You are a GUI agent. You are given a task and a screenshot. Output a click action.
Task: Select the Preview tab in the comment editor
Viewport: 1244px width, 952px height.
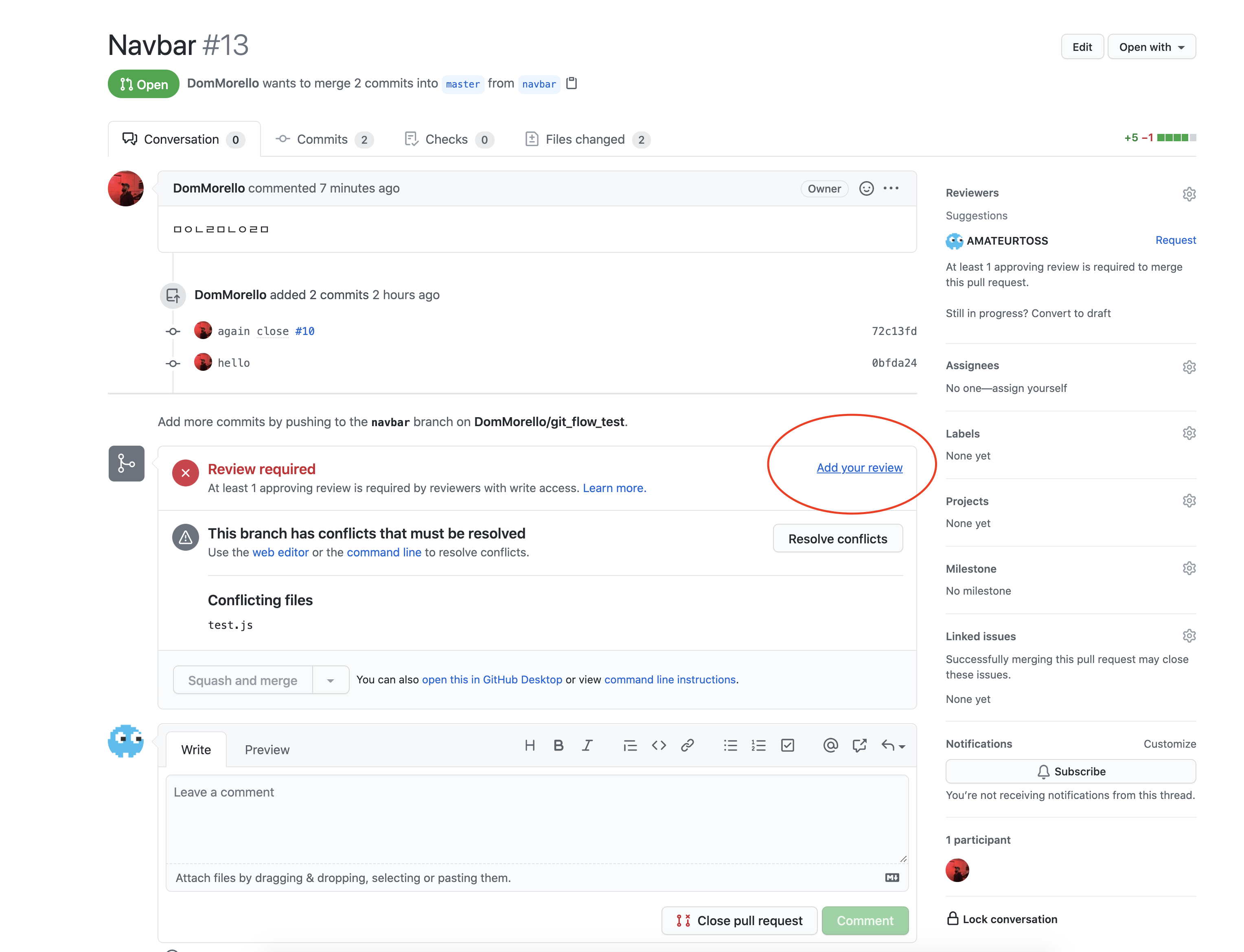pos(267,750)
